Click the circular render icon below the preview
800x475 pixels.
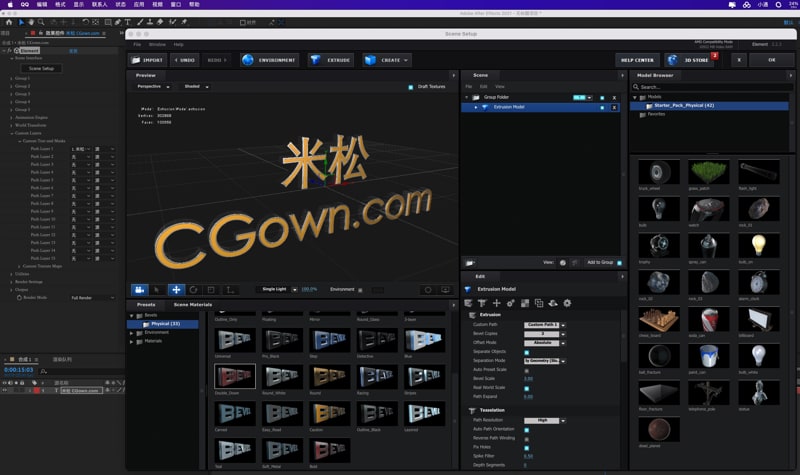point(428,290)
